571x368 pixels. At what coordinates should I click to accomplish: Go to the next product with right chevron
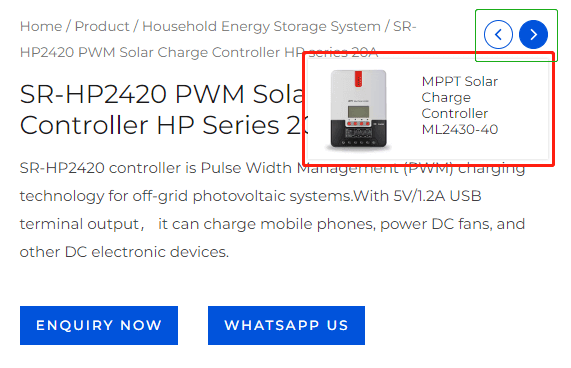pyautogui.click(x=533, y=35)
